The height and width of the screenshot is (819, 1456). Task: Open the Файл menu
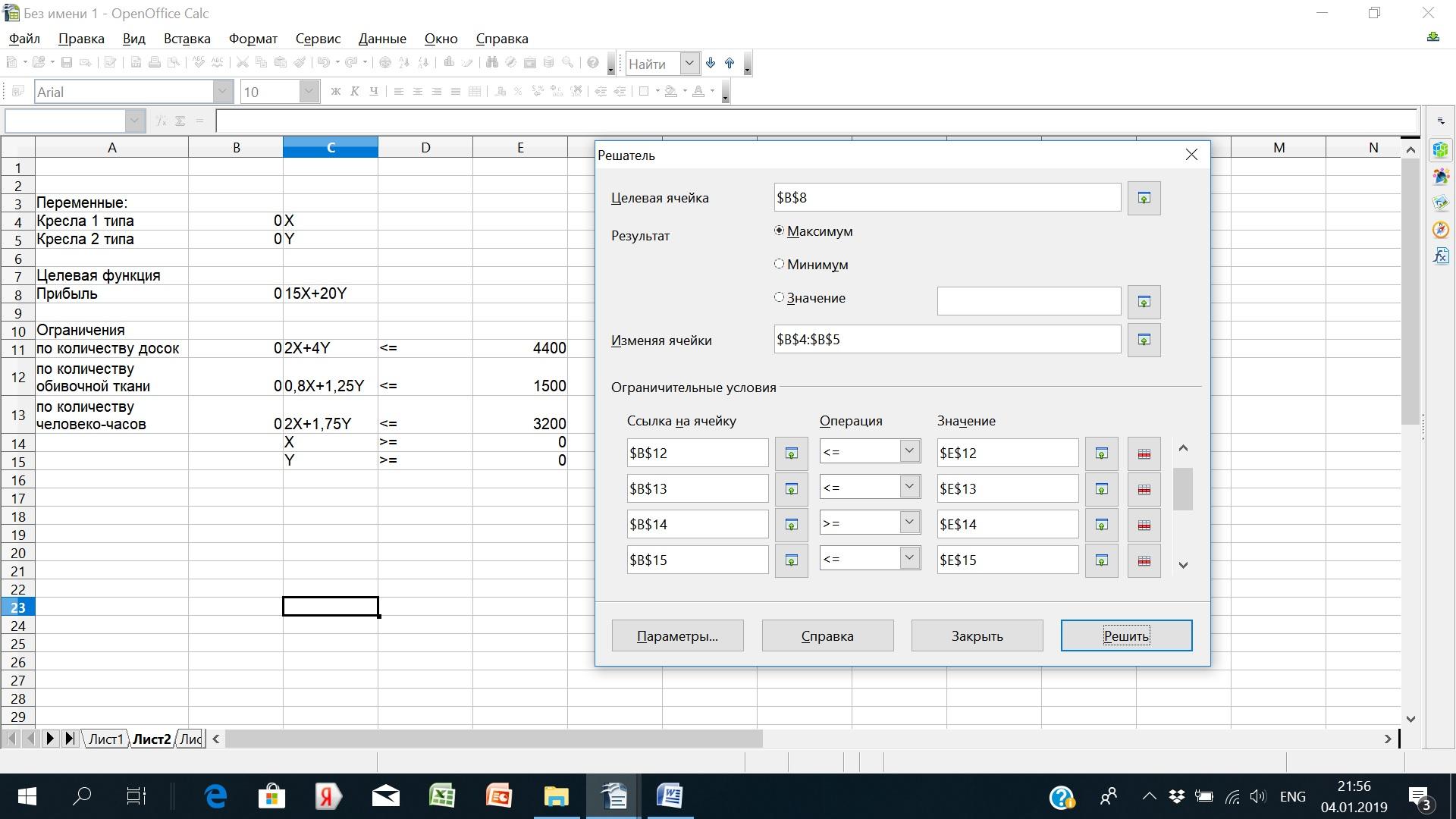point(24,39)
